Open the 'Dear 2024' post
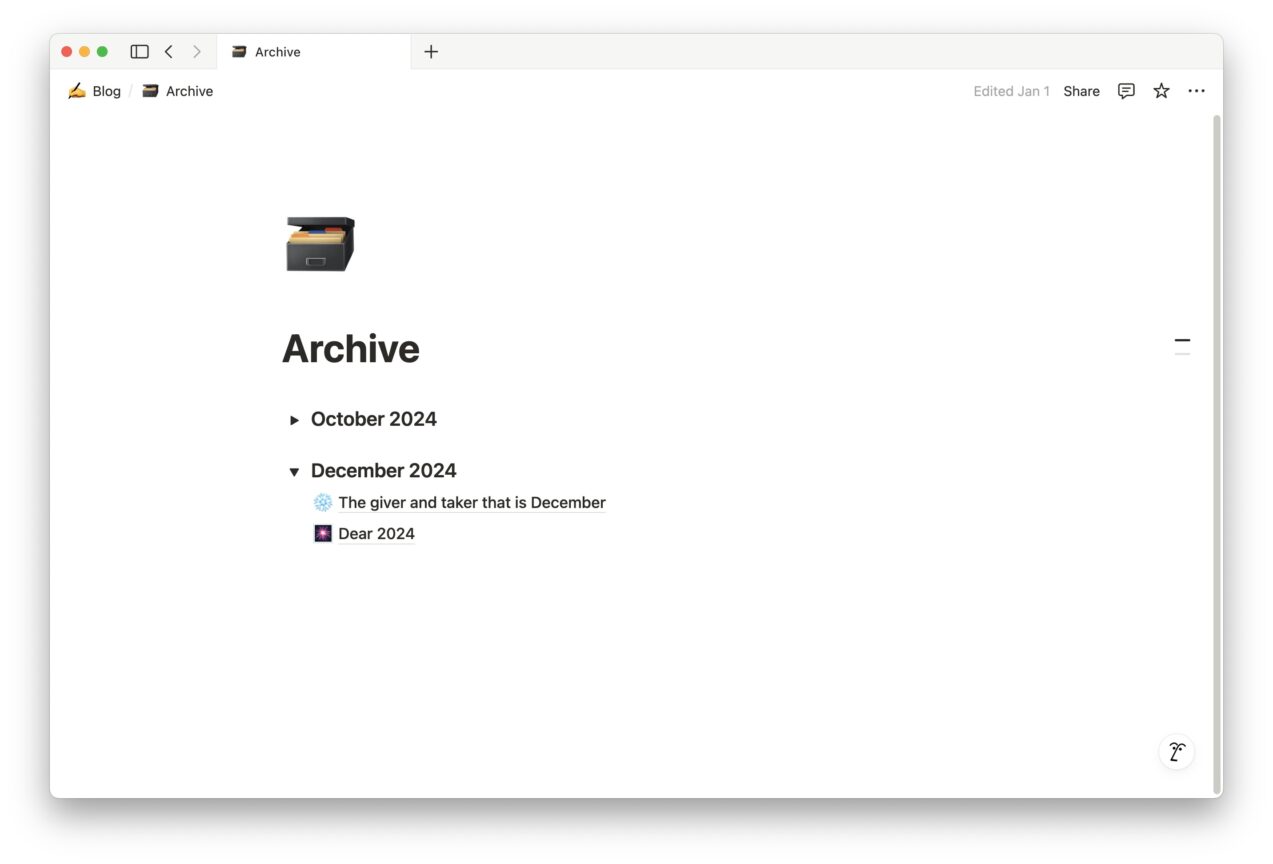The image size is (1273, 864). pyautogui.click(x=376, y=533)
